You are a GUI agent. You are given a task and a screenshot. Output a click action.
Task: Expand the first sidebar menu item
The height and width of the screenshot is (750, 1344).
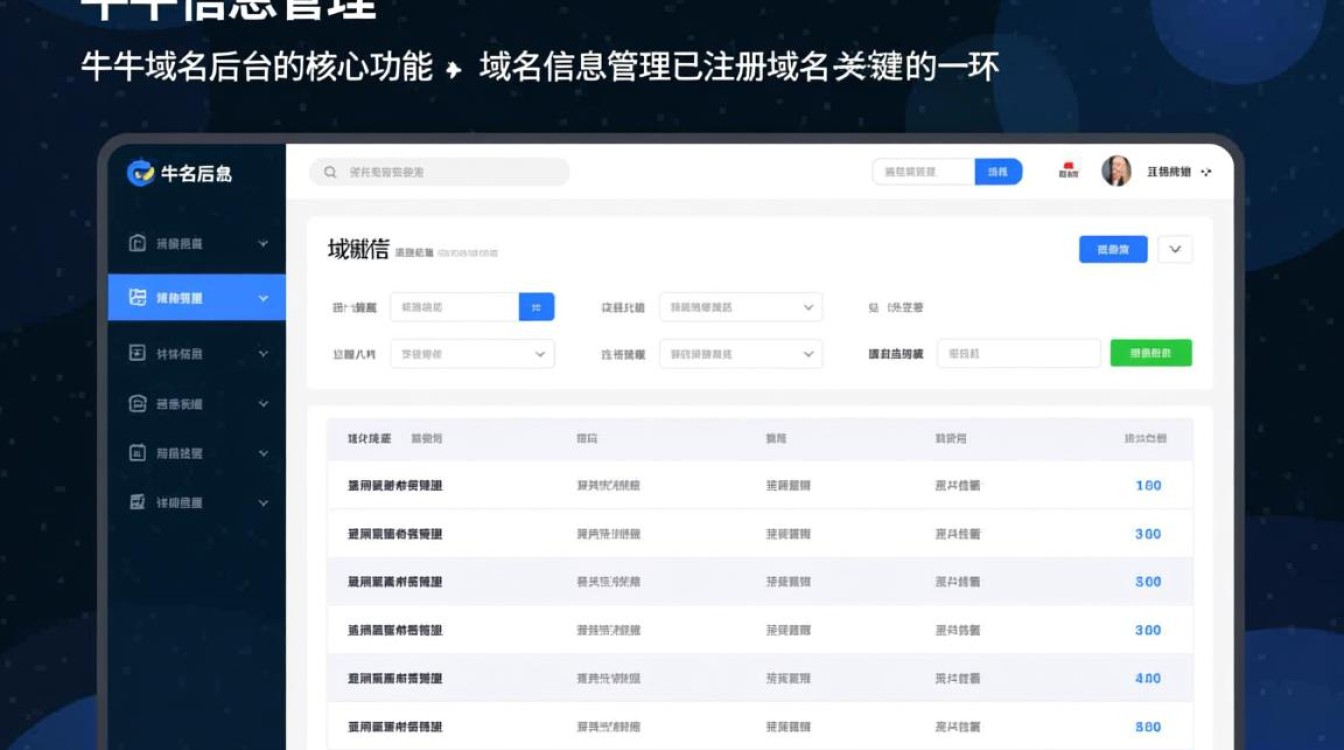point(263,243)
